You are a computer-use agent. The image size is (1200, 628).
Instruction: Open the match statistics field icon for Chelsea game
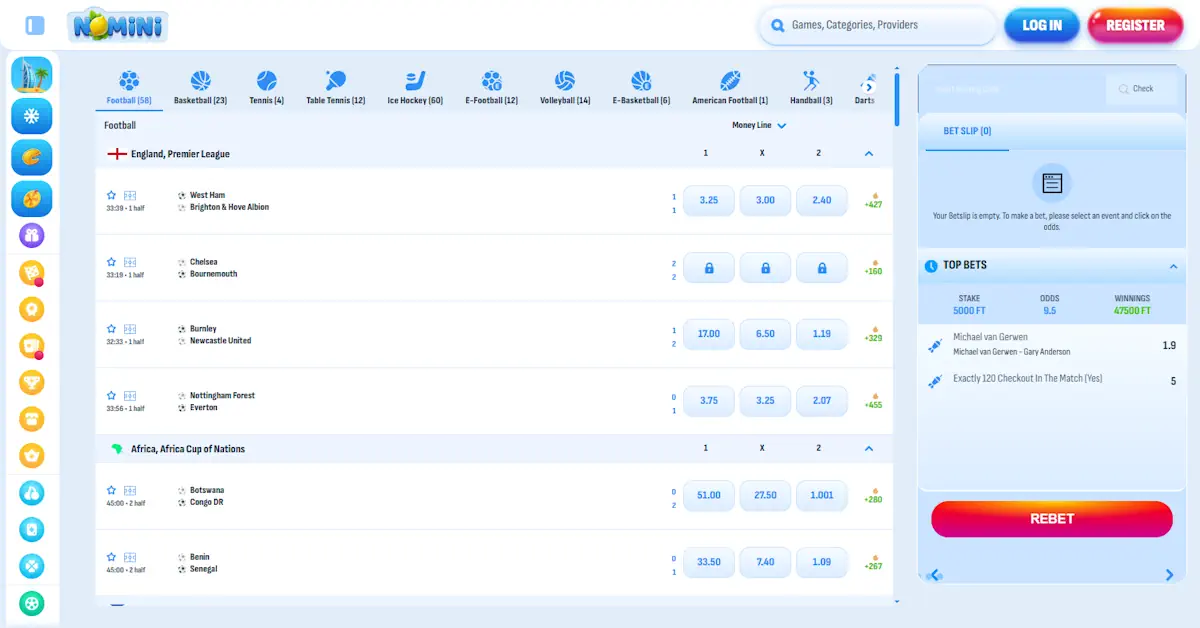(130, 262)
